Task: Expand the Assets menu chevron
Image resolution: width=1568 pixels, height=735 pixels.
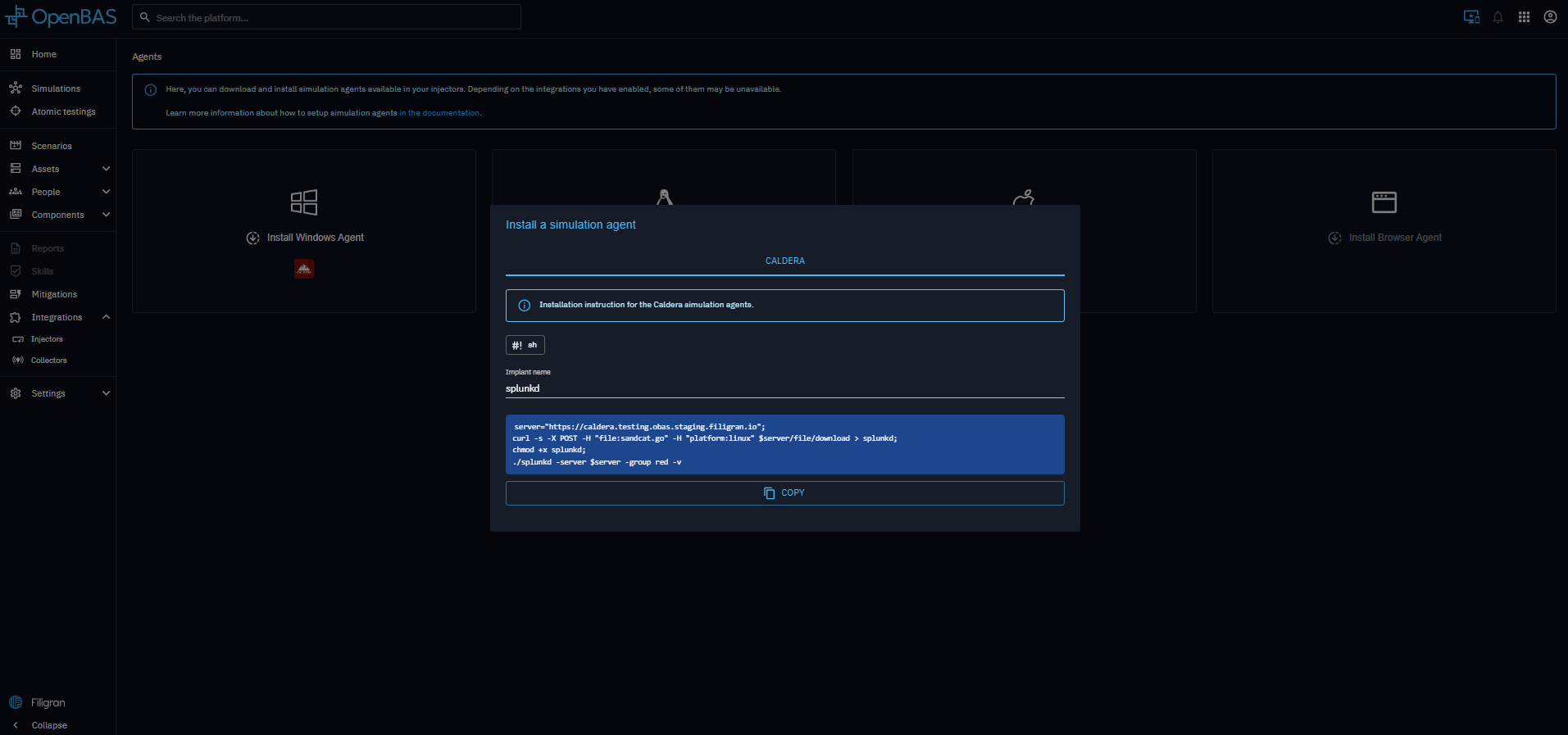Action: (106, 169)
